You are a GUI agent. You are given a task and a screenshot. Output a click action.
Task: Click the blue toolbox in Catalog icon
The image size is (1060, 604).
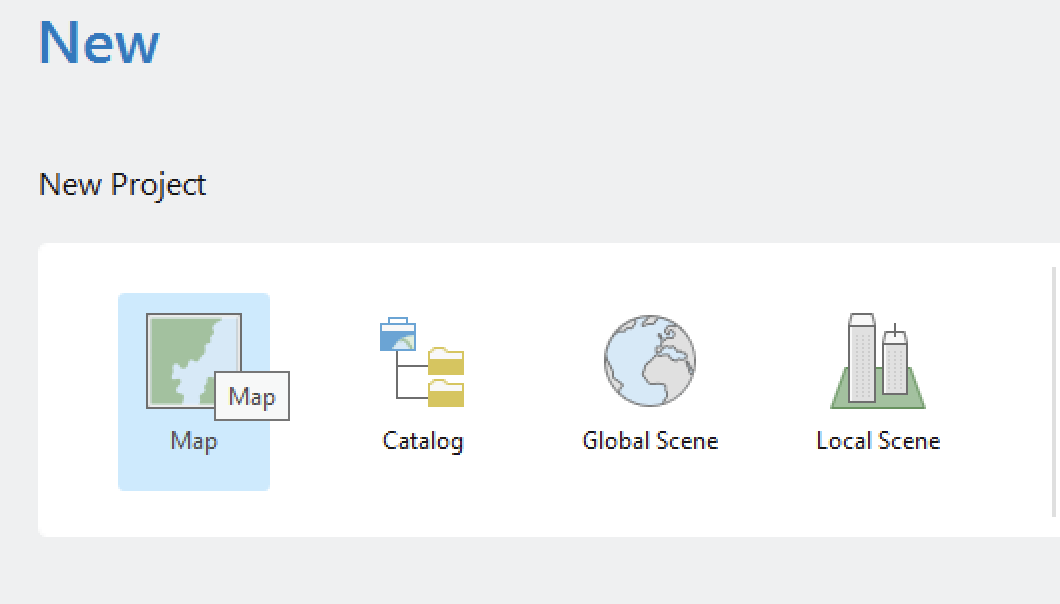point(397,335)
